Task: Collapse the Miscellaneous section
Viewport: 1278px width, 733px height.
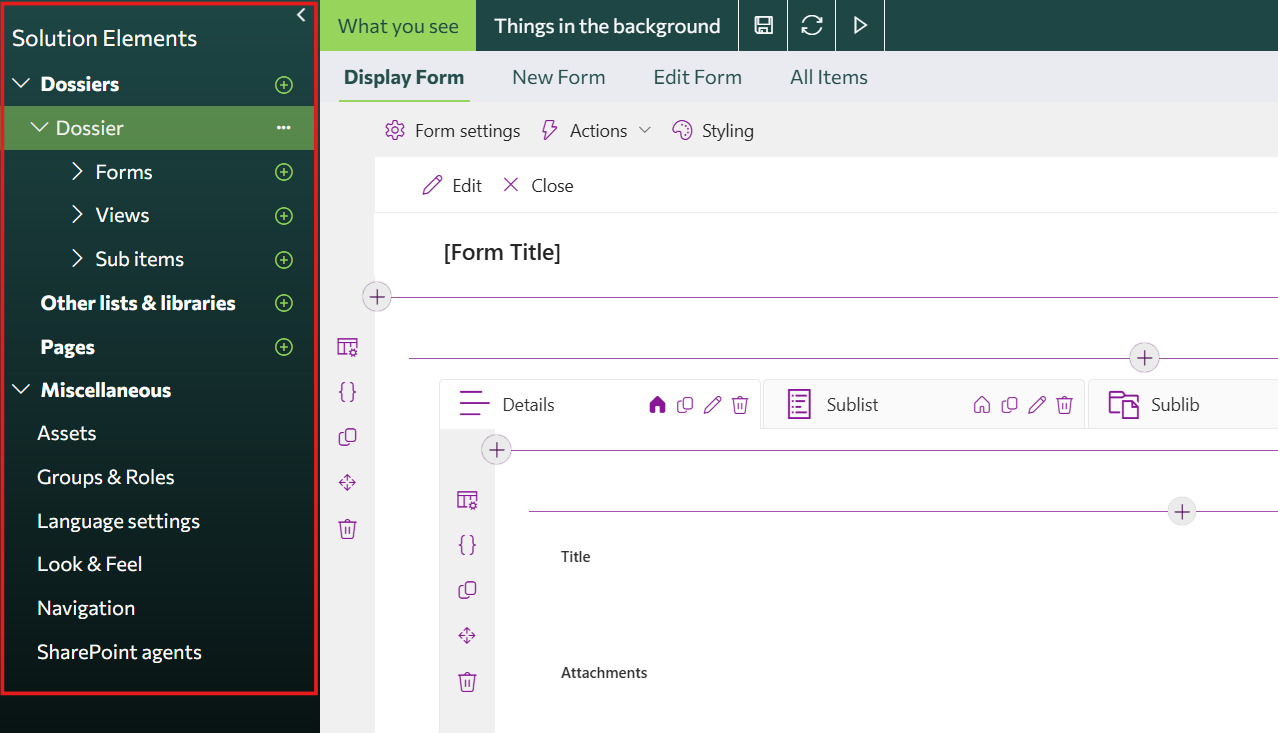Action: click(21, 390)
